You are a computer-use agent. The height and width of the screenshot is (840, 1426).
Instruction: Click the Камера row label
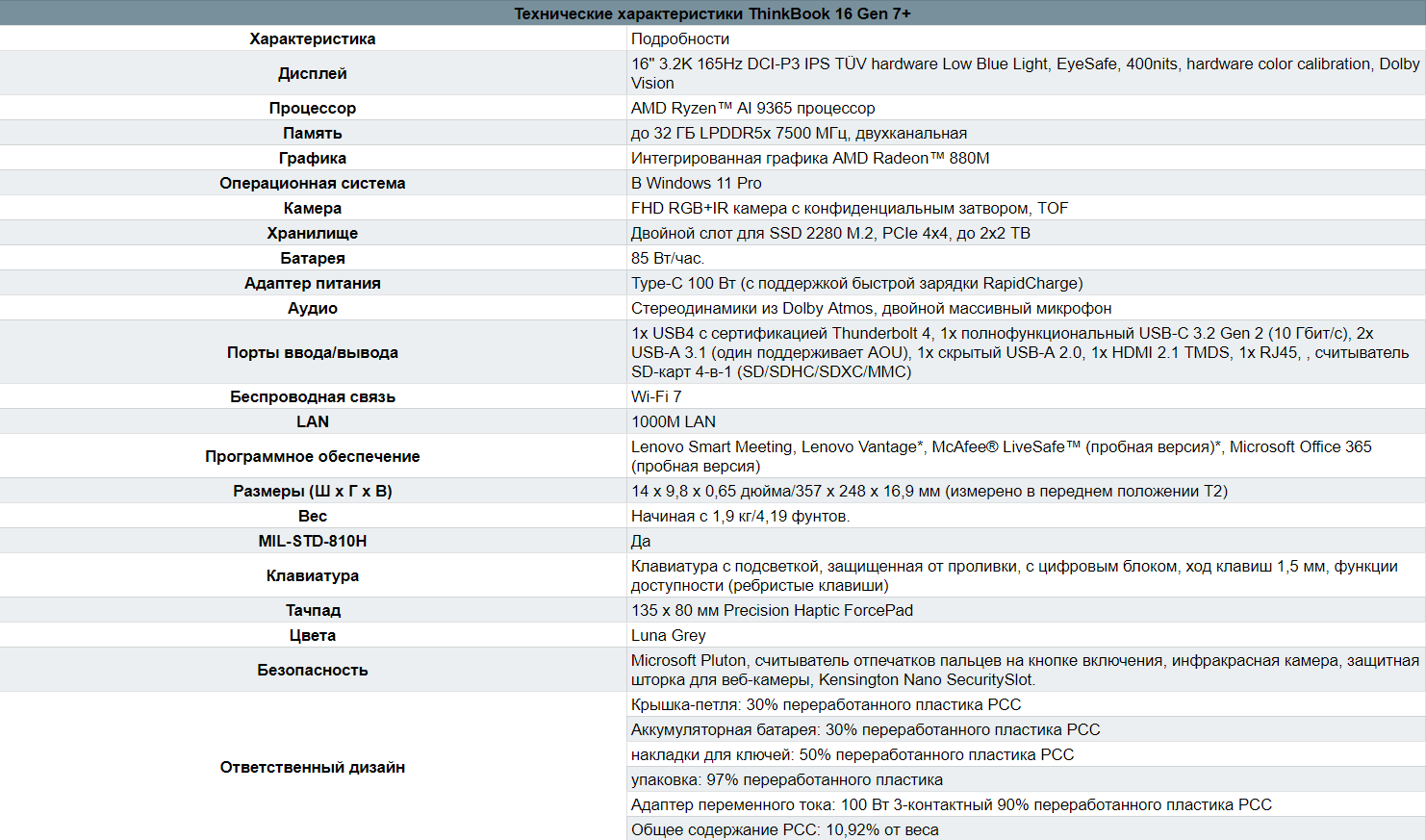click(x=311, y=208)
